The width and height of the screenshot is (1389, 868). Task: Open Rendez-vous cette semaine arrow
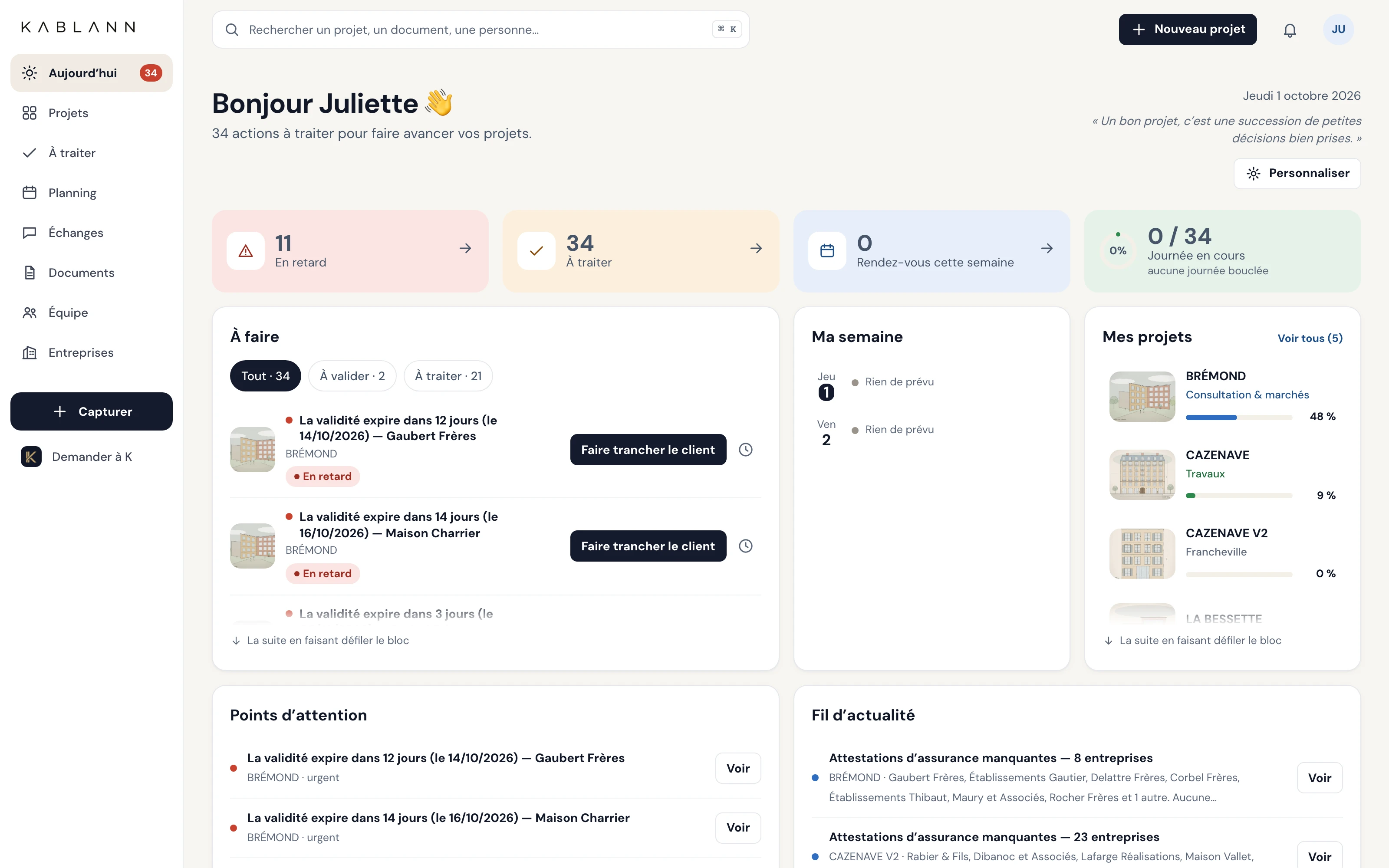tap(1047, 249)
